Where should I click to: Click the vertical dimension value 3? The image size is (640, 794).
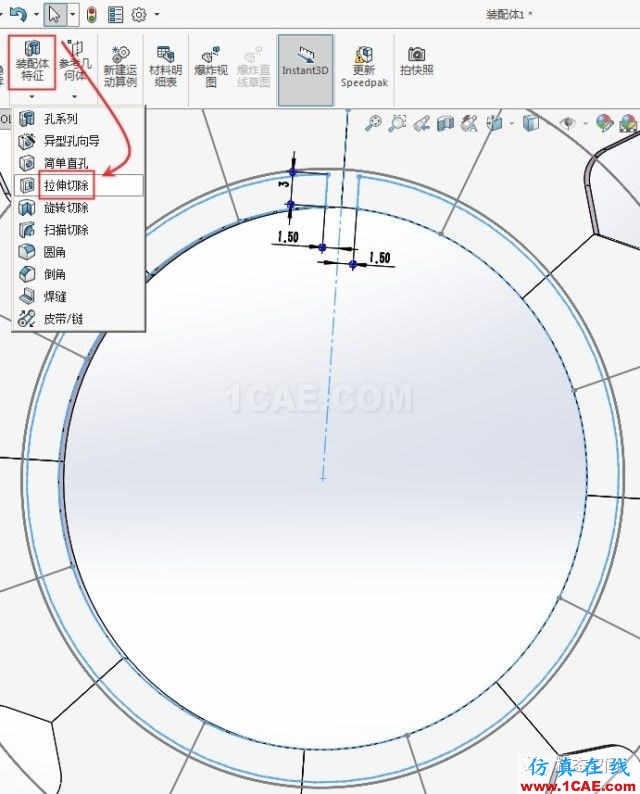pyautogui.click(x=284, y=184)
